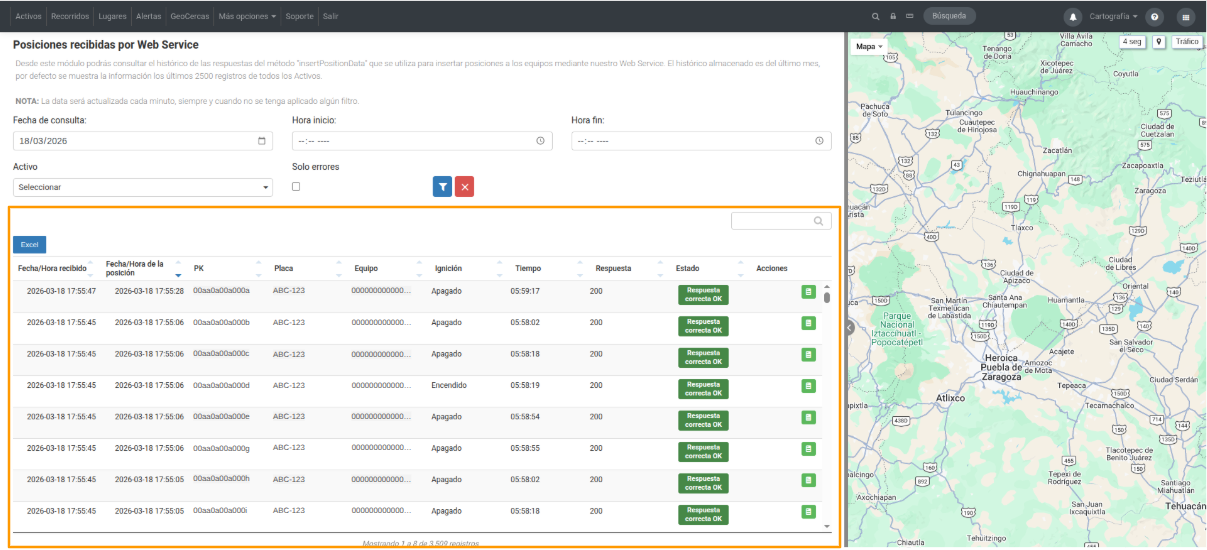Click the table search magnifier icon
The image size is (1207, 550).
[819, 221]
